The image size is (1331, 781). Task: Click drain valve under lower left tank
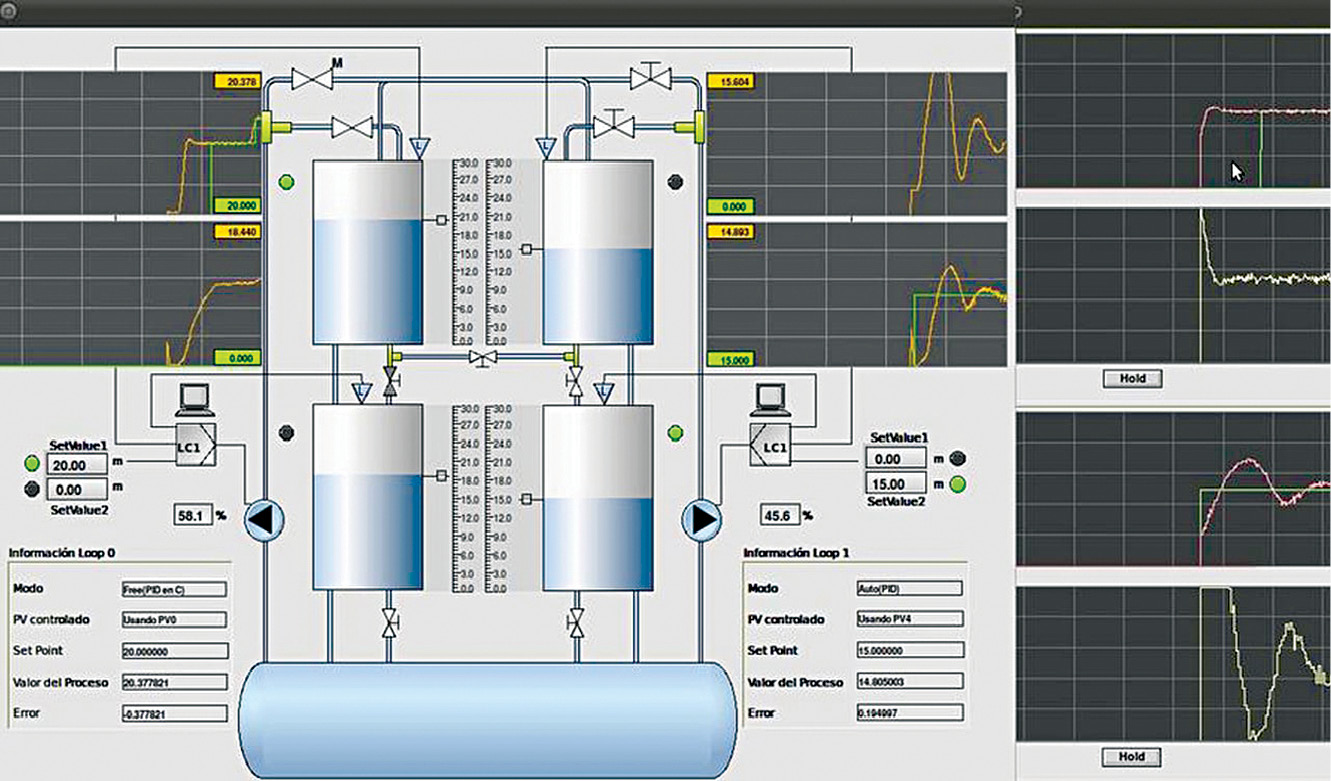coord(389,623)
